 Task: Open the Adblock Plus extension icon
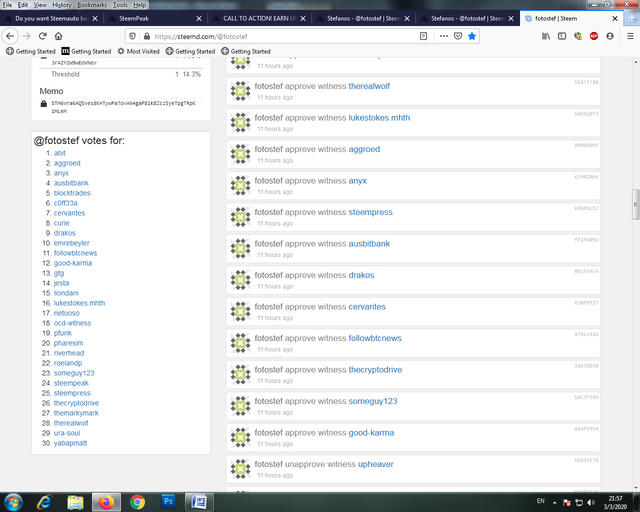tap(594, 36)
